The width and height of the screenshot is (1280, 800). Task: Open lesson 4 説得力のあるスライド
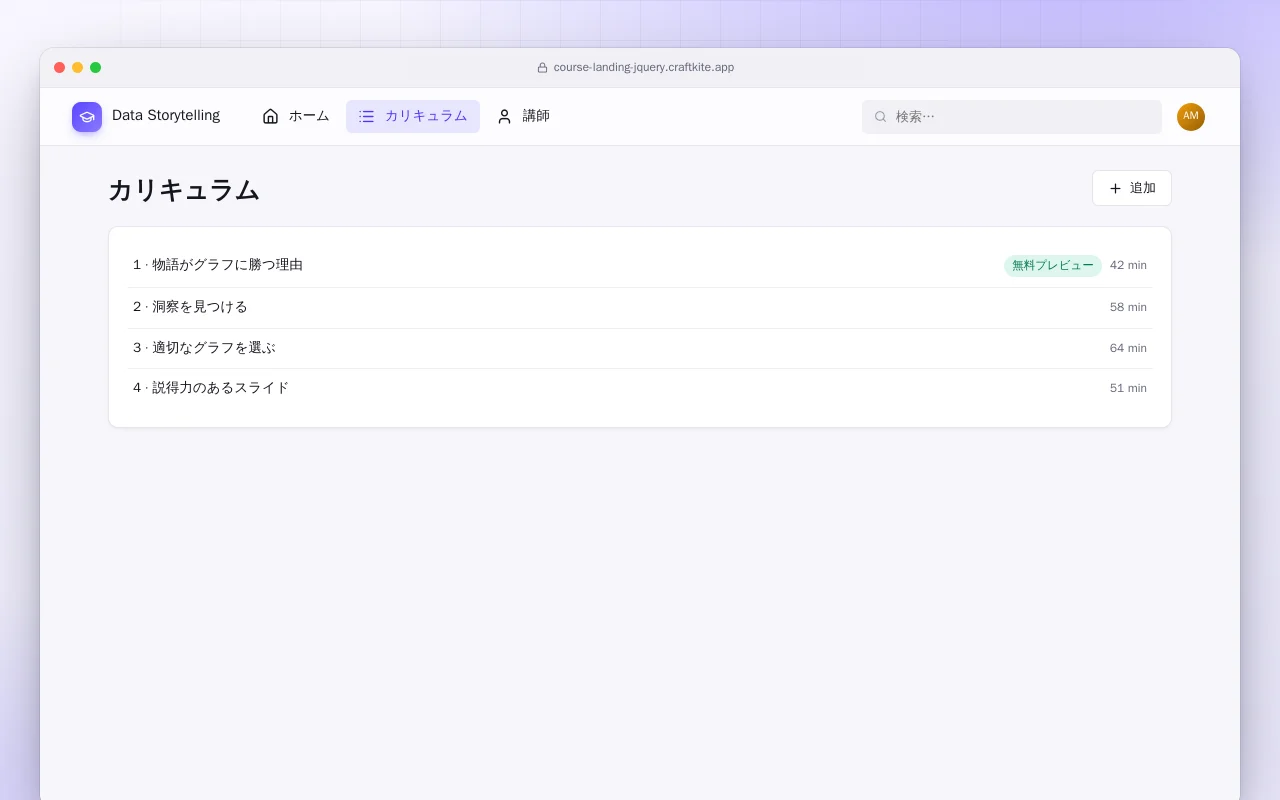[x=640, y=388]
